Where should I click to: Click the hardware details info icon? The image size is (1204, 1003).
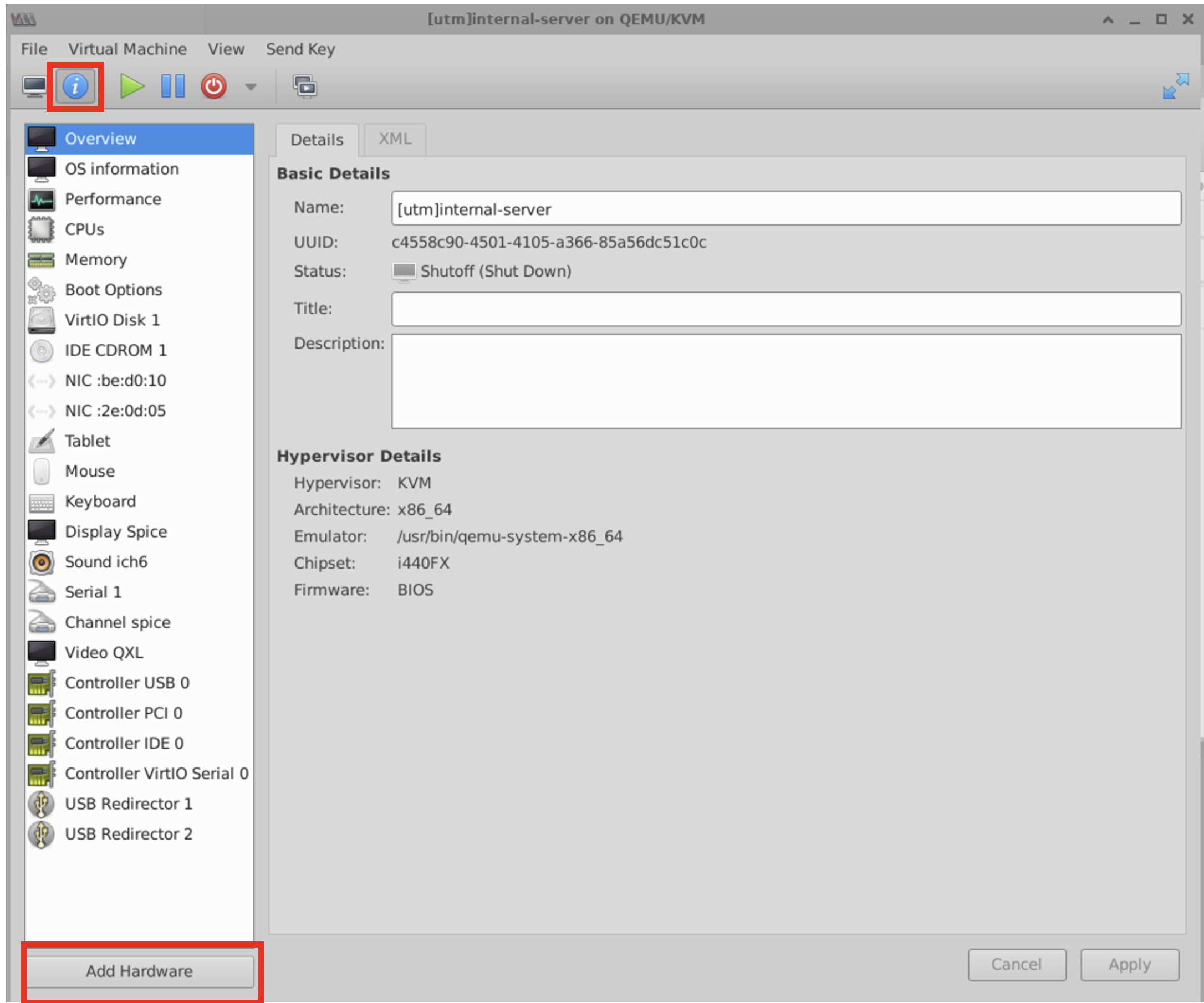point(76,87)
